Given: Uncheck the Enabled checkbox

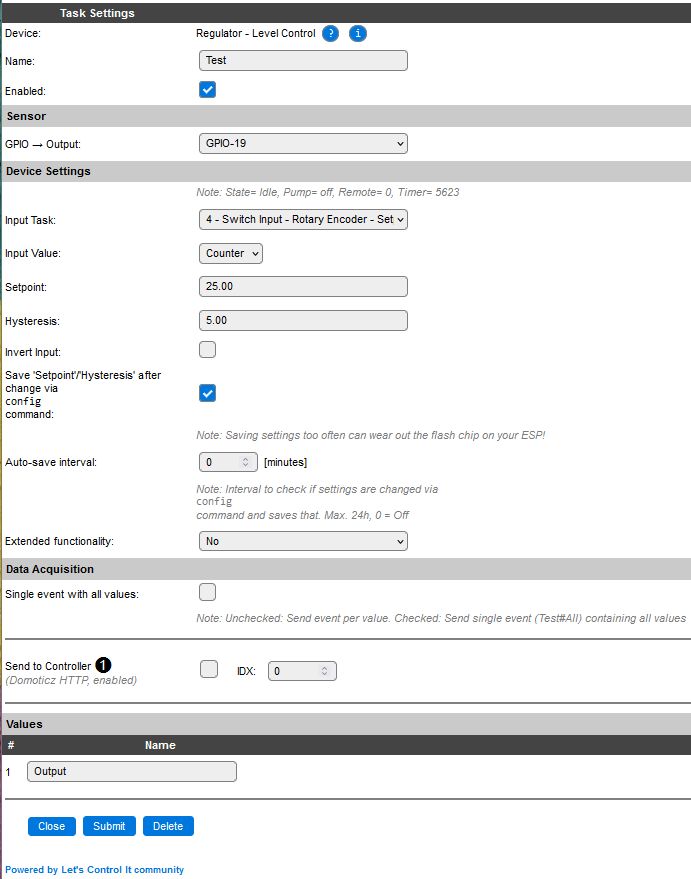Looking at the screenshot, I should point(207,90).
